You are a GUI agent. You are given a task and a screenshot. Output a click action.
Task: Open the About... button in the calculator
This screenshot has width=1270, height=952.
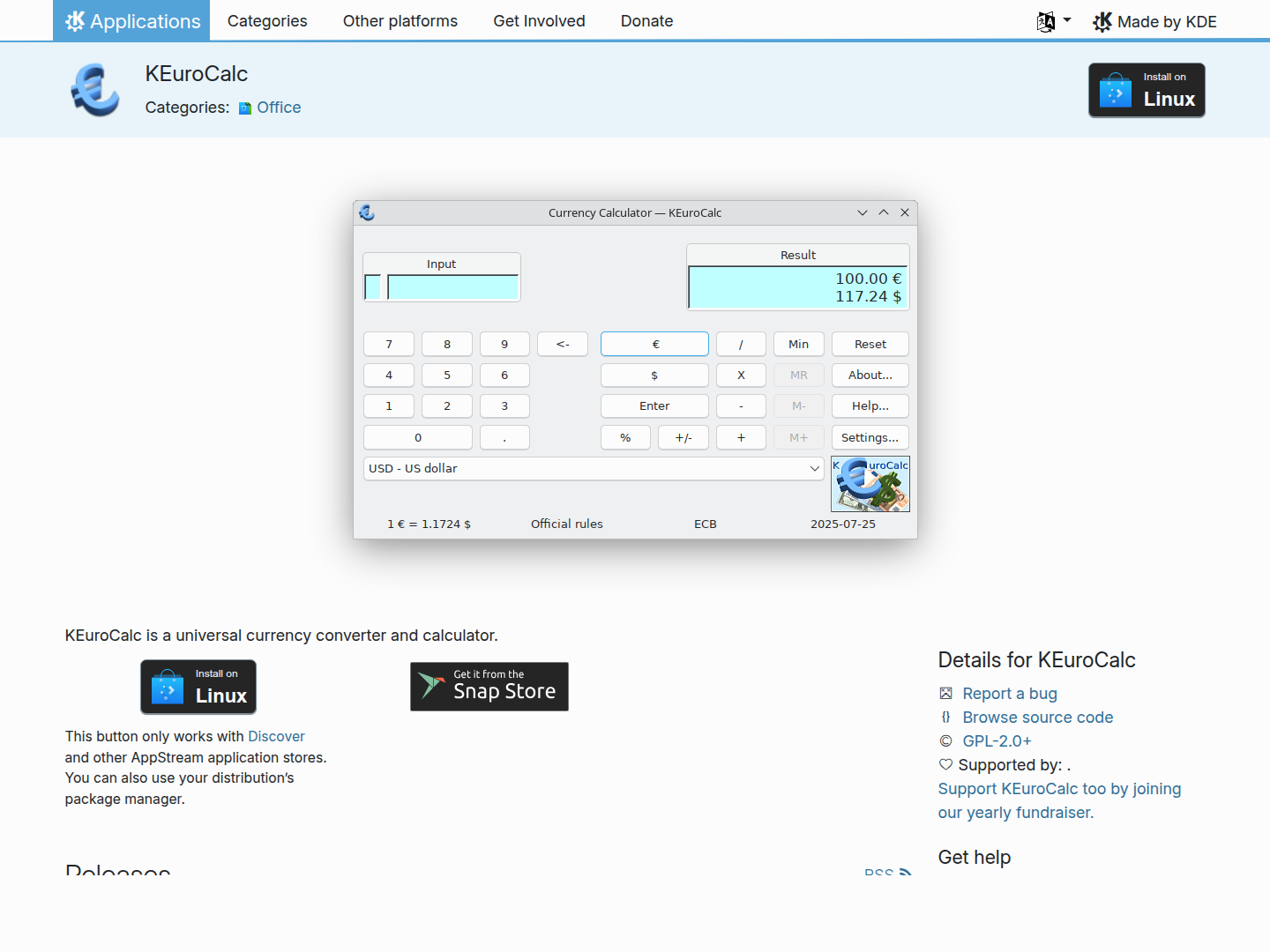(x=870, y=376)
